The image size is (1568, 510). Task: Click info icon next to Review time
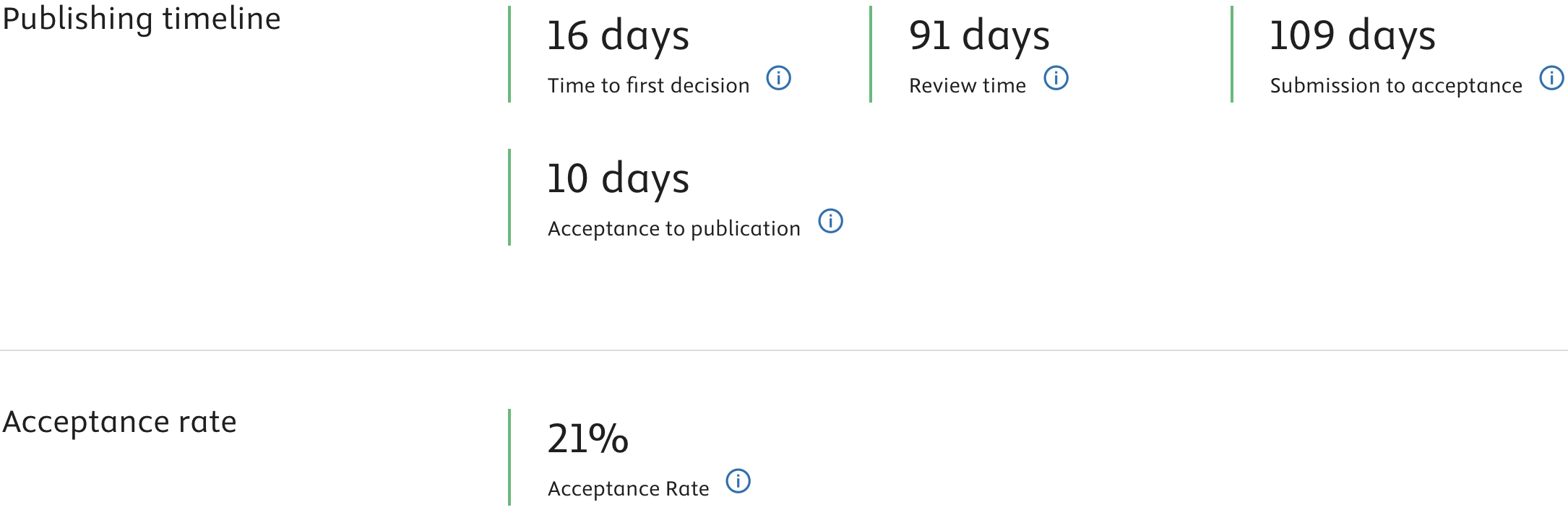pyautogui.click(x=1056, y=78)
